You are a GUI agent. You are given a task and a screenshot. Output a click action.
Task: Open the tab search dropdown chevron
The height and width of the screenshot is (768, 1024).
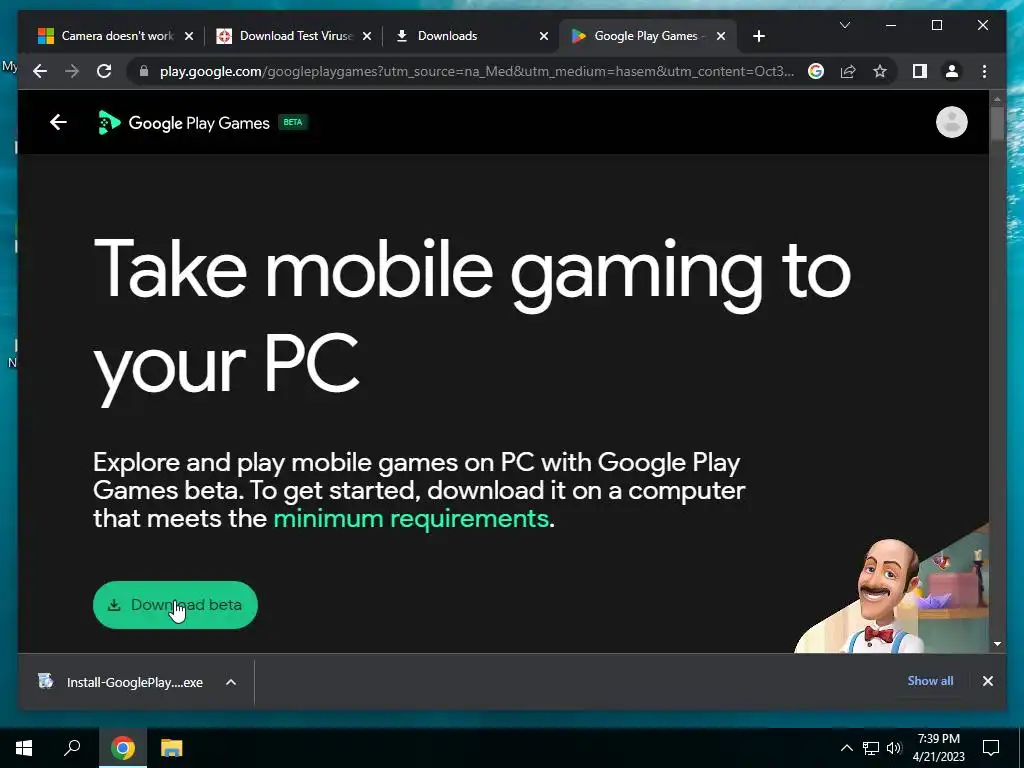[x=844, y=25]
